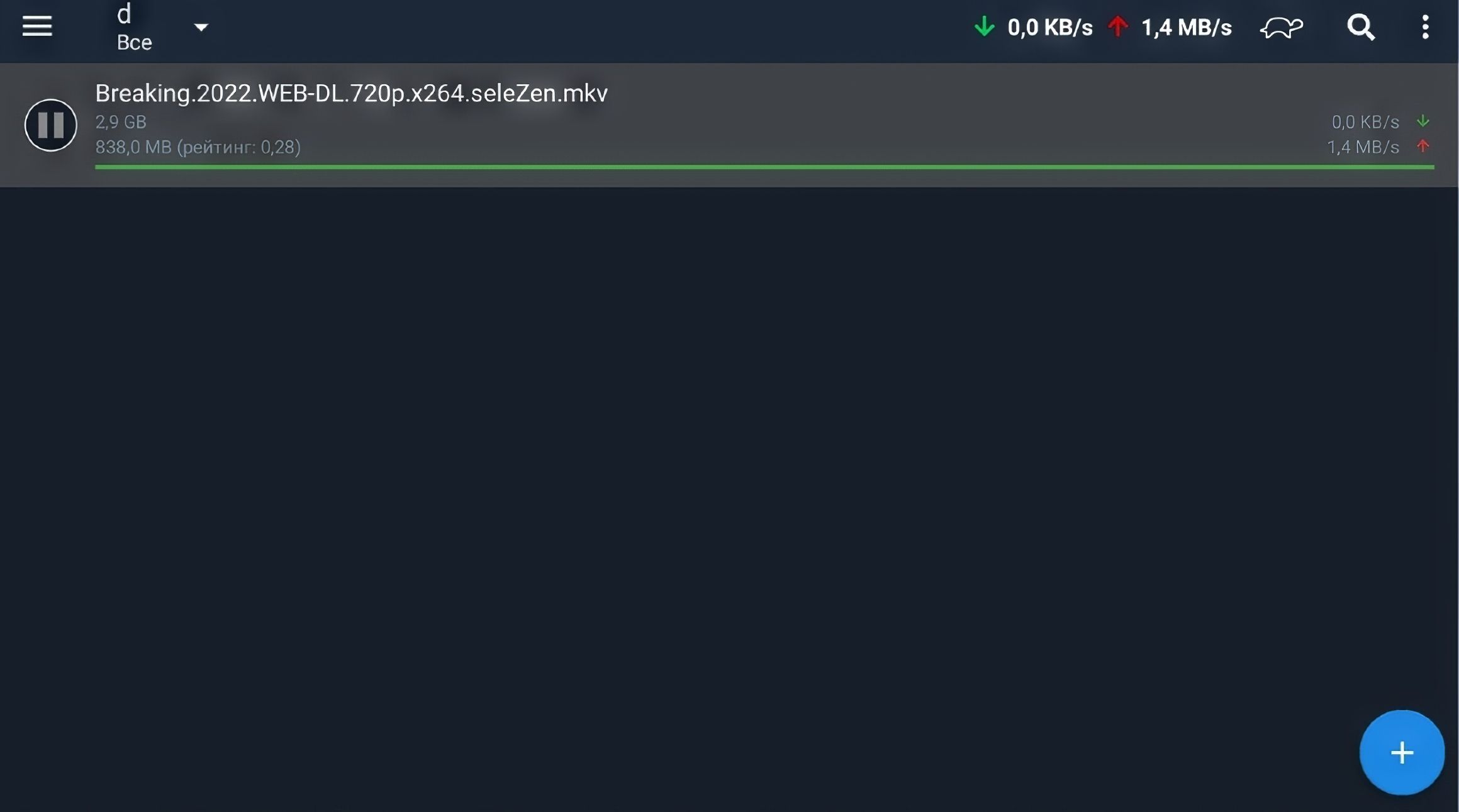
Task: Click the torrent row's small red up arrow
Action: (x=1423, y=146)
